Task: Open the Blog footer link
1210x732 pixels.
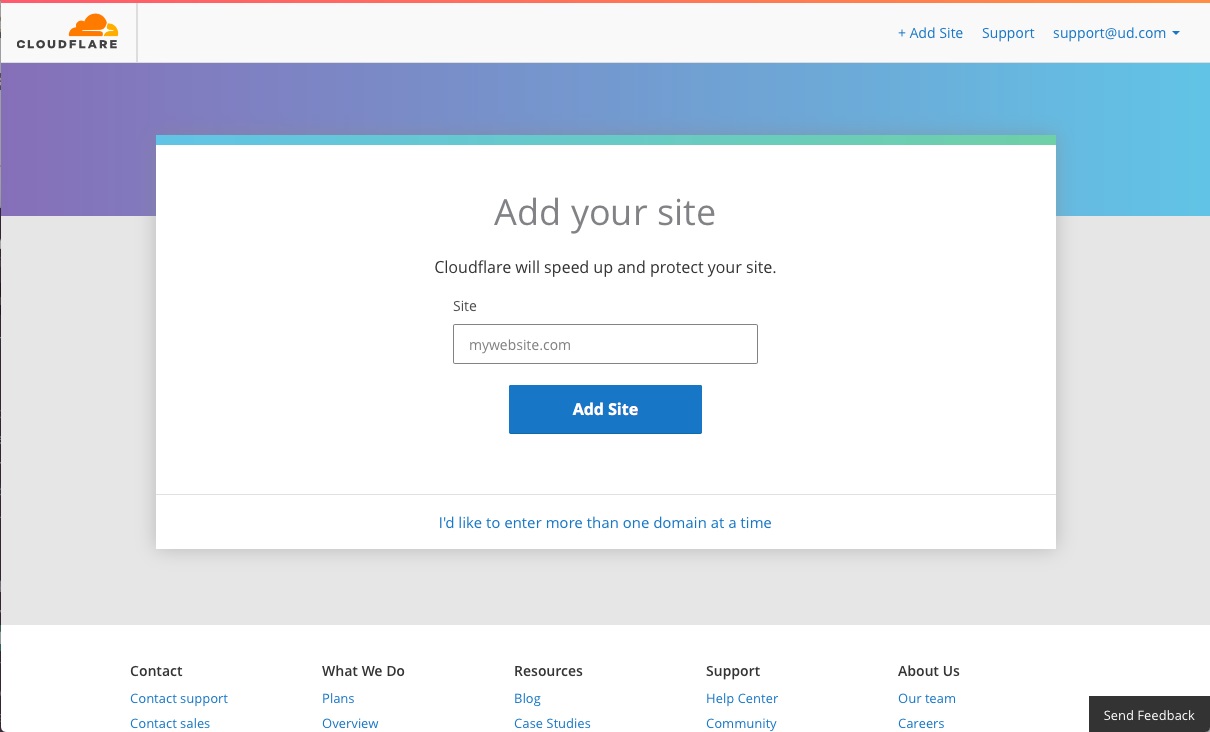Action: point(527,698)
